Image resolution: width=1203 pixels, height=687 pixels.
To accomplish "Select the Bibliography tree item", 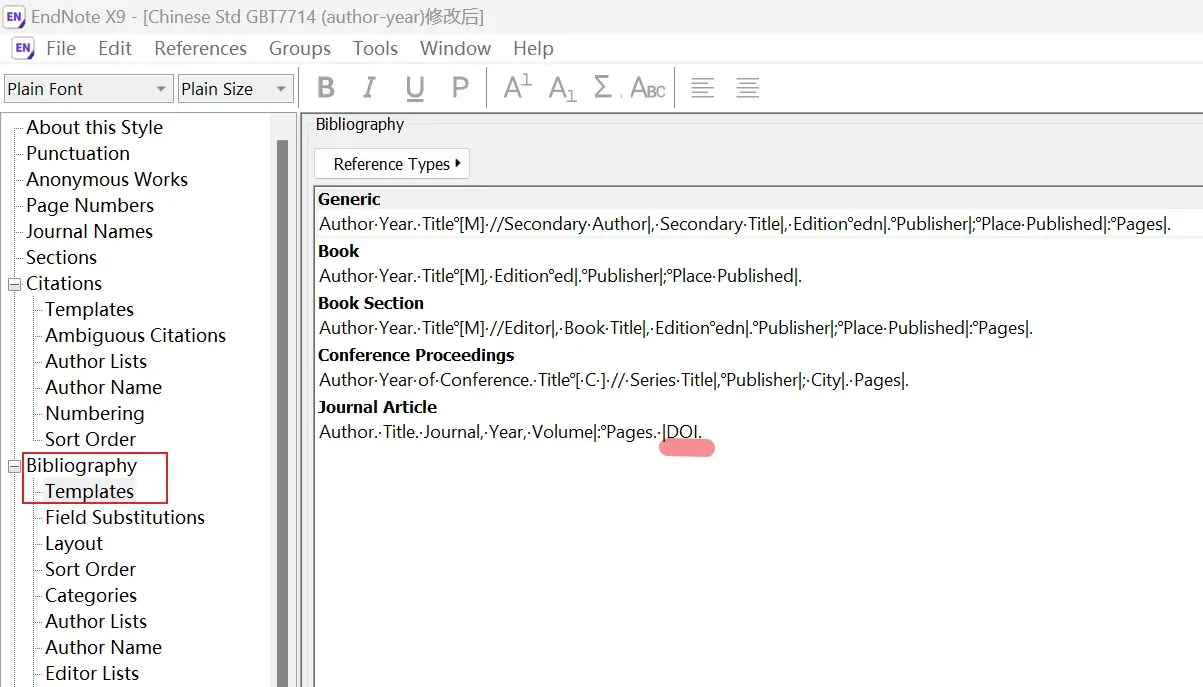I will 81,465.
